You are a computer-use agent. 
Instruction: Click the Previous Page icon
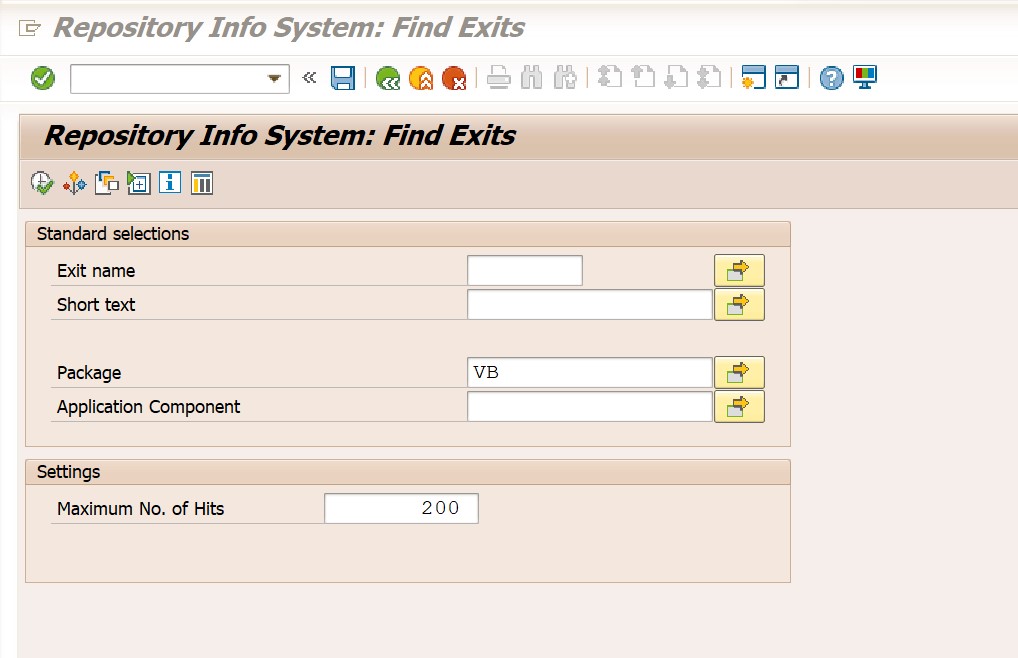(643, 77)
